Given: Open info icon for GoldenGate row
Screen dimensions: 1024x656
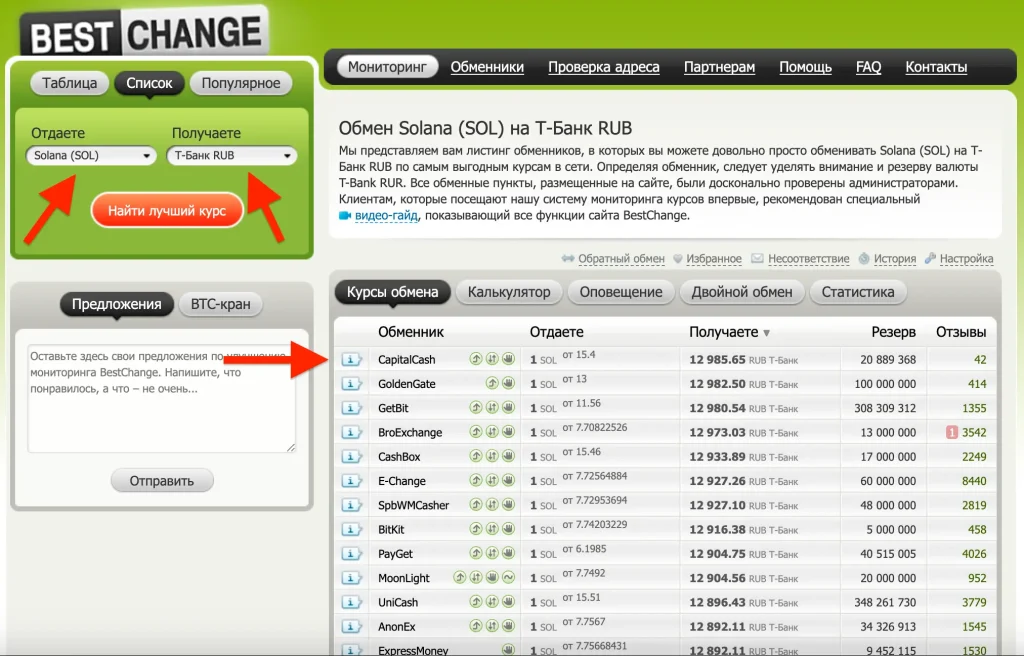Looking at the screenshot, I should [351, 384].
